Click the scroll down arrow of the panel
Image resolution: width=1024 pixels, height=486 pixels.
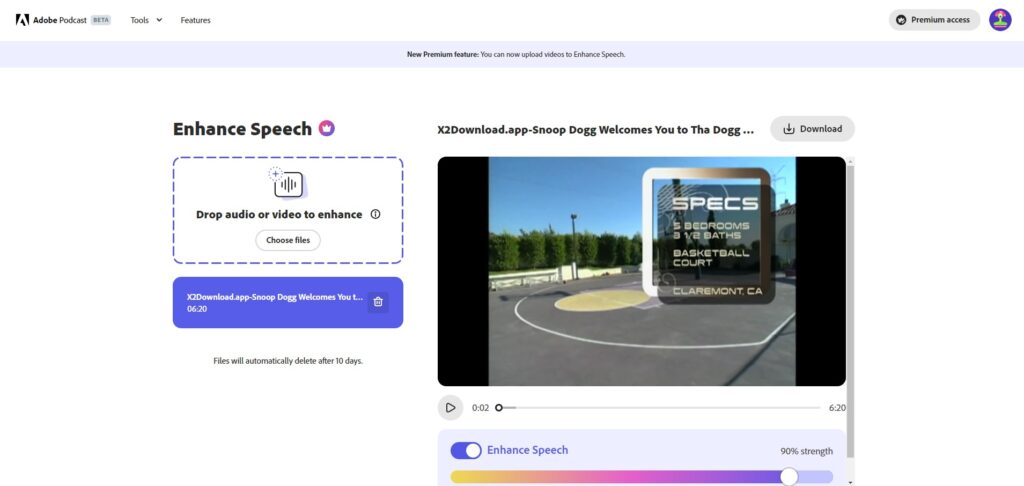click(x=850, y=481)
